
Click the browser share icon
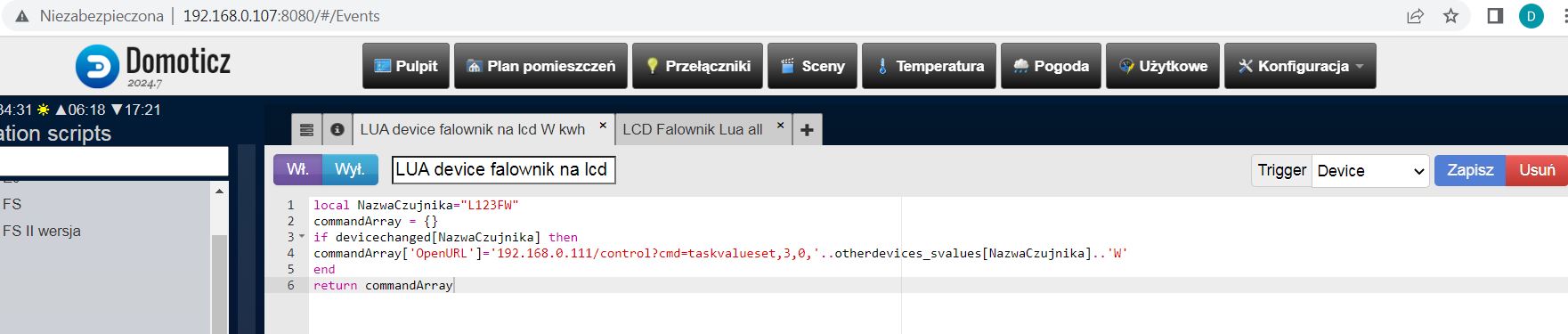(1415, 16)
